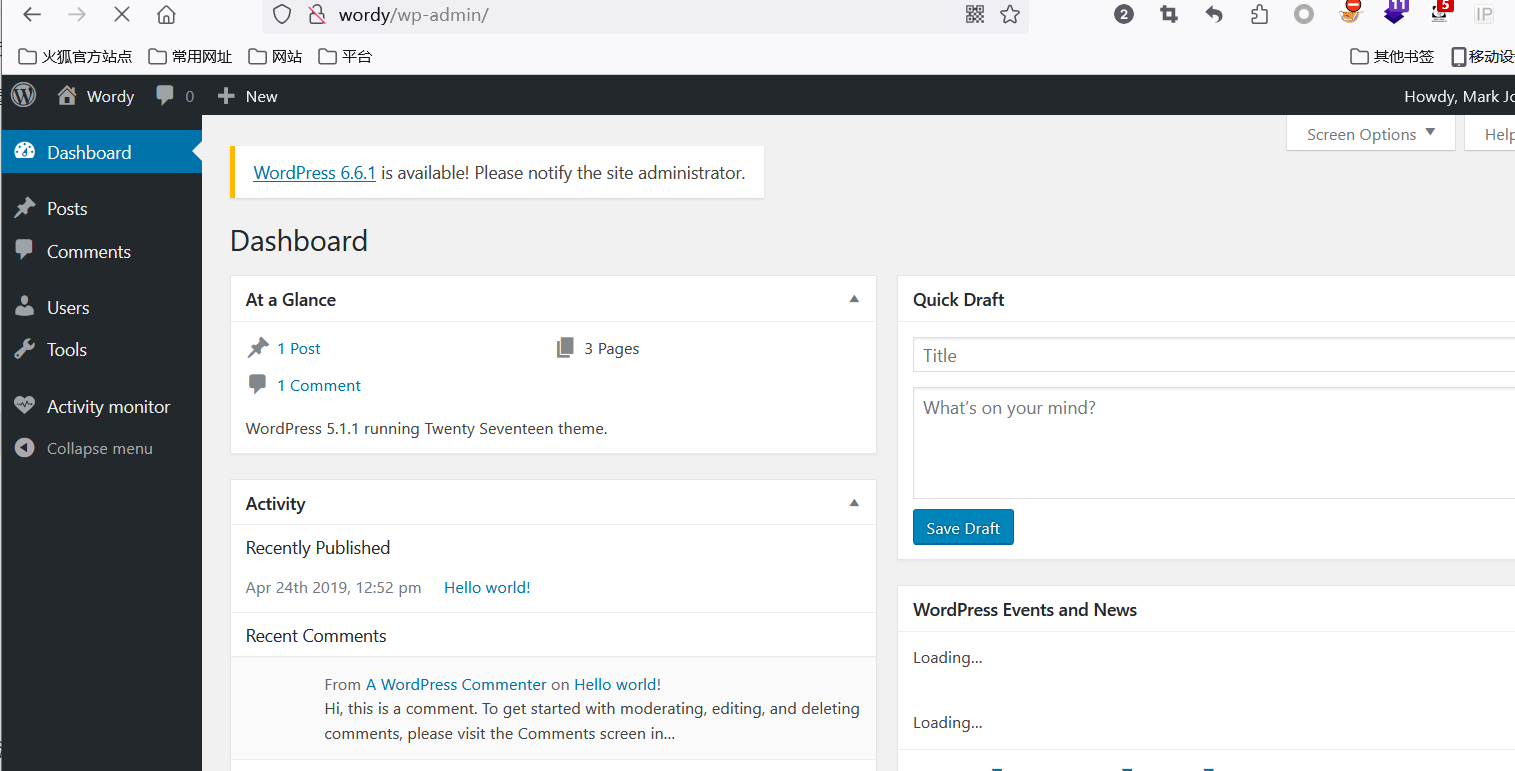Open the 1 Comment link
This screenshot has height=771, width=1515.
pos(319,385)
